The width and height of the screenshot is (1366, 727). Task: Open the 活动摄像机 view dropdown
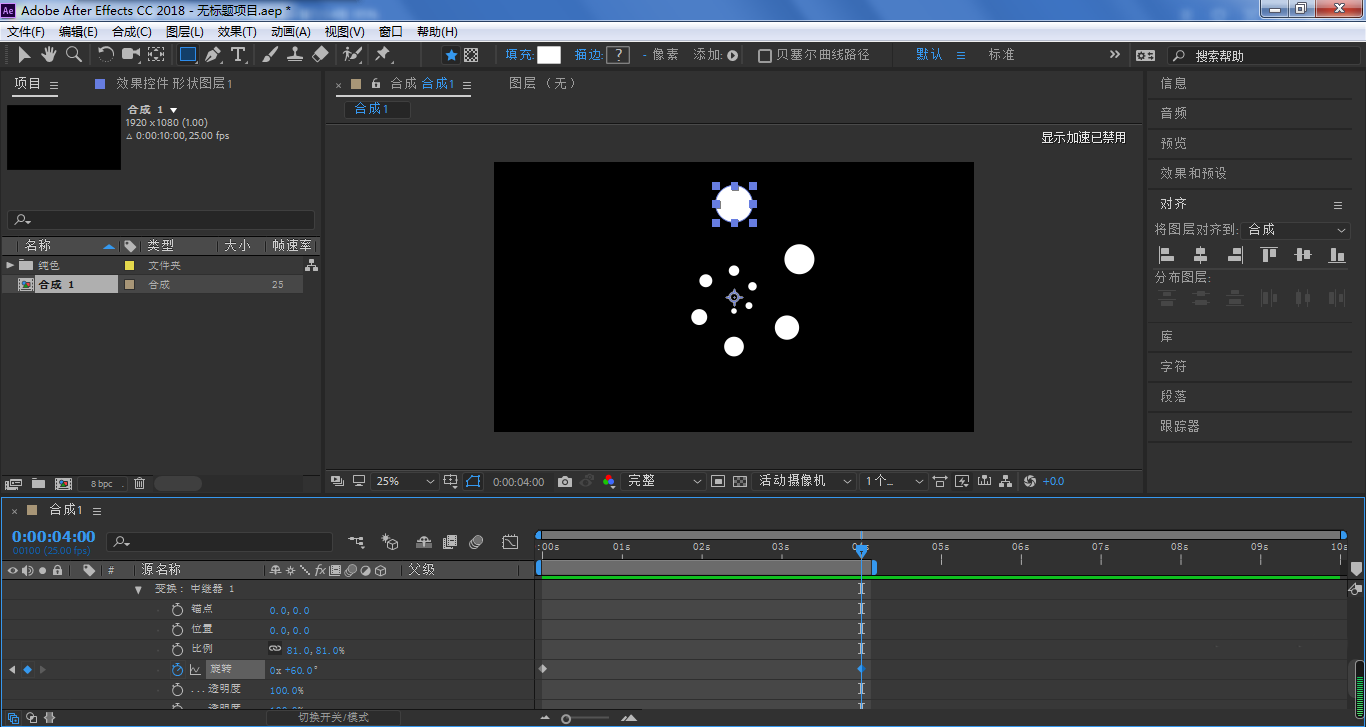point(805,482)
